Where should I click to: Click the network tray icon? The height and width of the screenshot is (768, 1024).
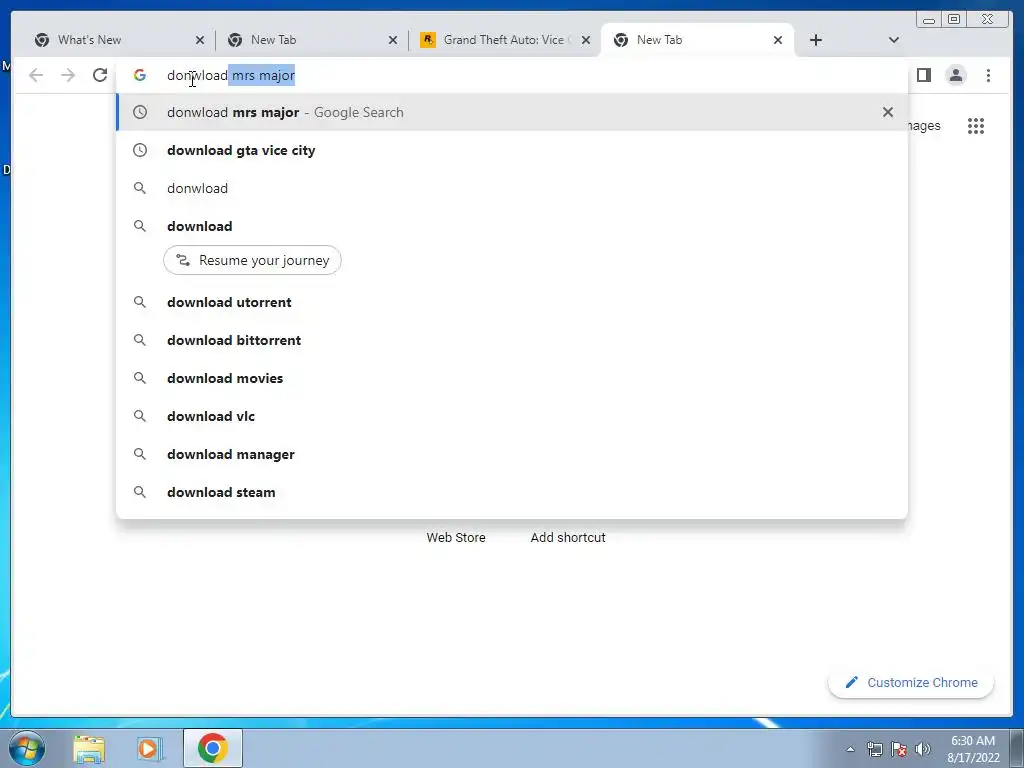pos(874,749)
